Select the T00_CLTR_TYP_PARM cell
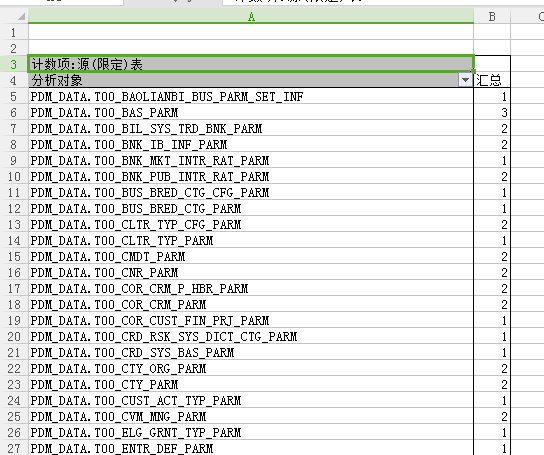The width and height of the screenshot is (544, 455). pyautogui.click(x=251, y=241)
